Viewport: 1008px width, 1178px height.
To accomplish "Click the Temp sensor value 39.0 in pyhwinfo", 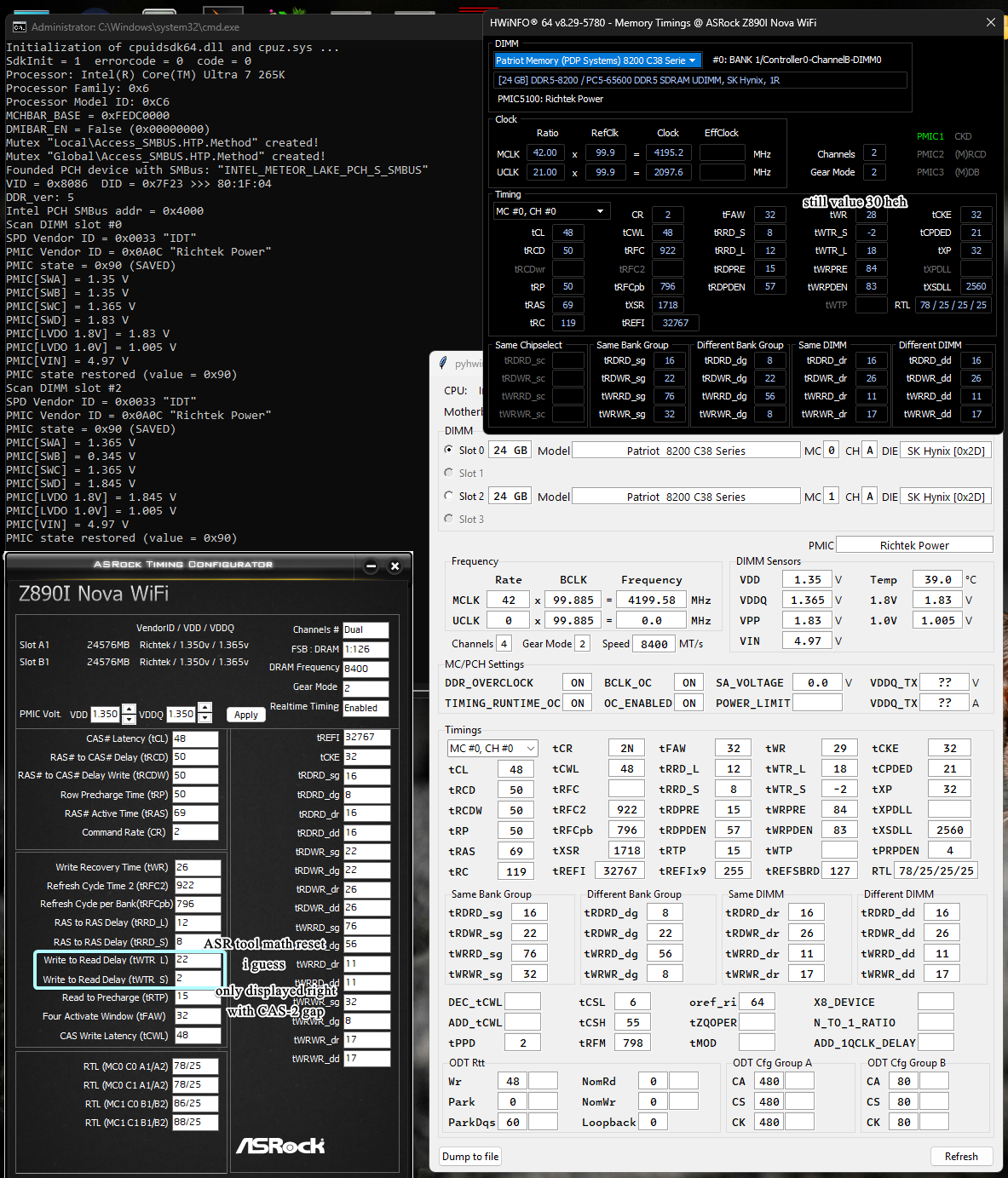I will (937, 579).
